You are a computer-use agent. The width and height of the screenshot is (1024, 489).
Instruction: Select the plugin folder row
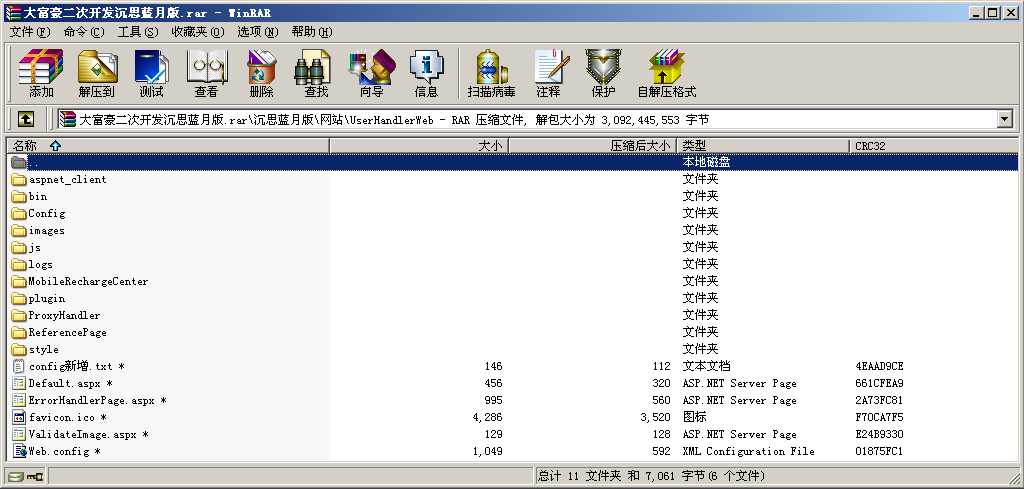click(512, 298)
